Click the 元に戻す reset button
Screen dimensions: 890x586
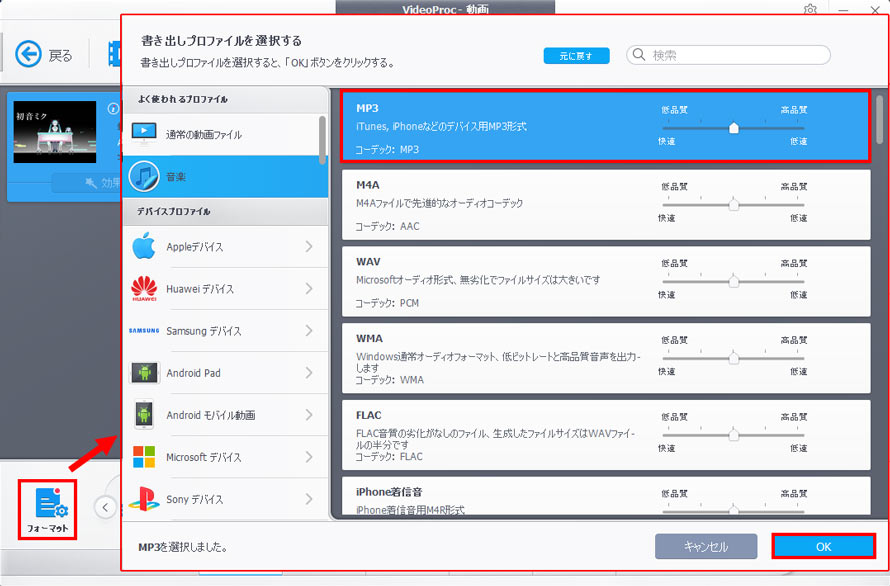pos(576,56)
